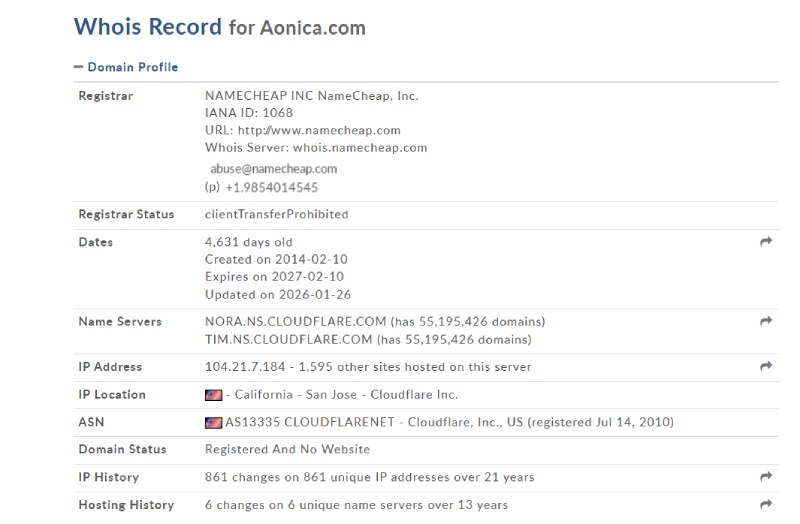This screenshot has width=800, height=524.
Task: Click the Dates row label
Action: (95, 242)
